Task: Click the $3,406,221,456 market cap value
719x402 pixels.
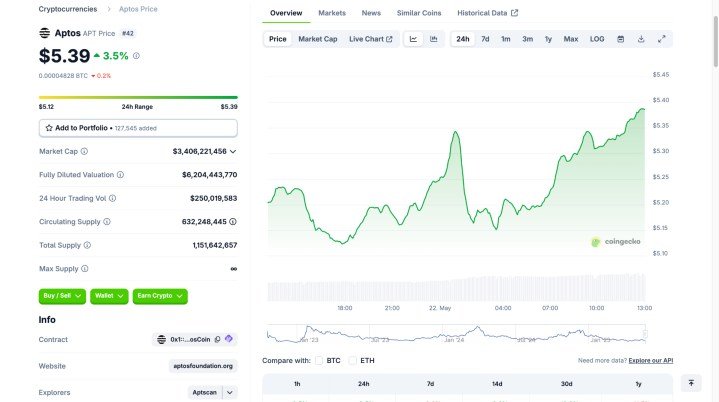Action: (199, 151)
